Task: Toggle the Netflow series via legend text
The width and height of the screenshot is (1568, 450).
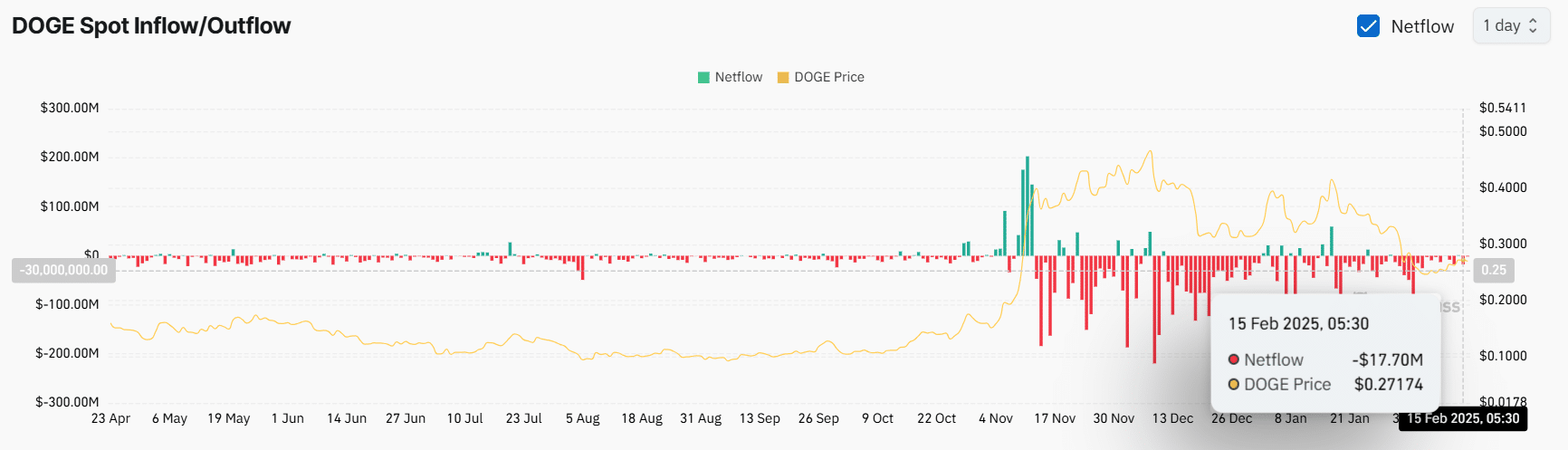Action: (738, 78)
